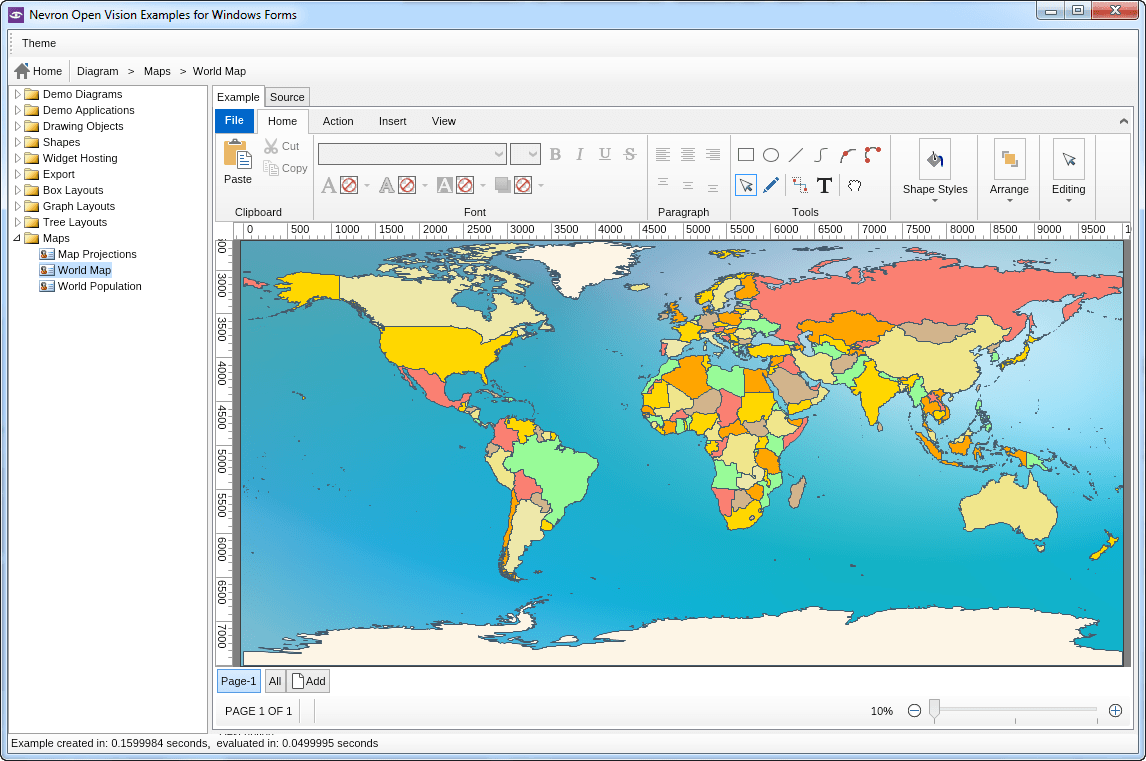Activate the Pointer selection tool
Image resolution: width=1146 pixels, height=761 pixels.
point(745,185)
